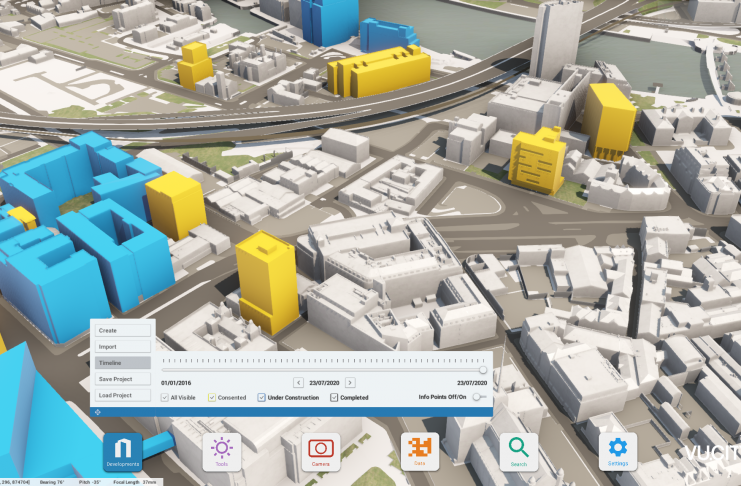The height and width of the screenshot is (486, 741).
Task: Step timeline date back with left arrow
Action: [298, 383]
